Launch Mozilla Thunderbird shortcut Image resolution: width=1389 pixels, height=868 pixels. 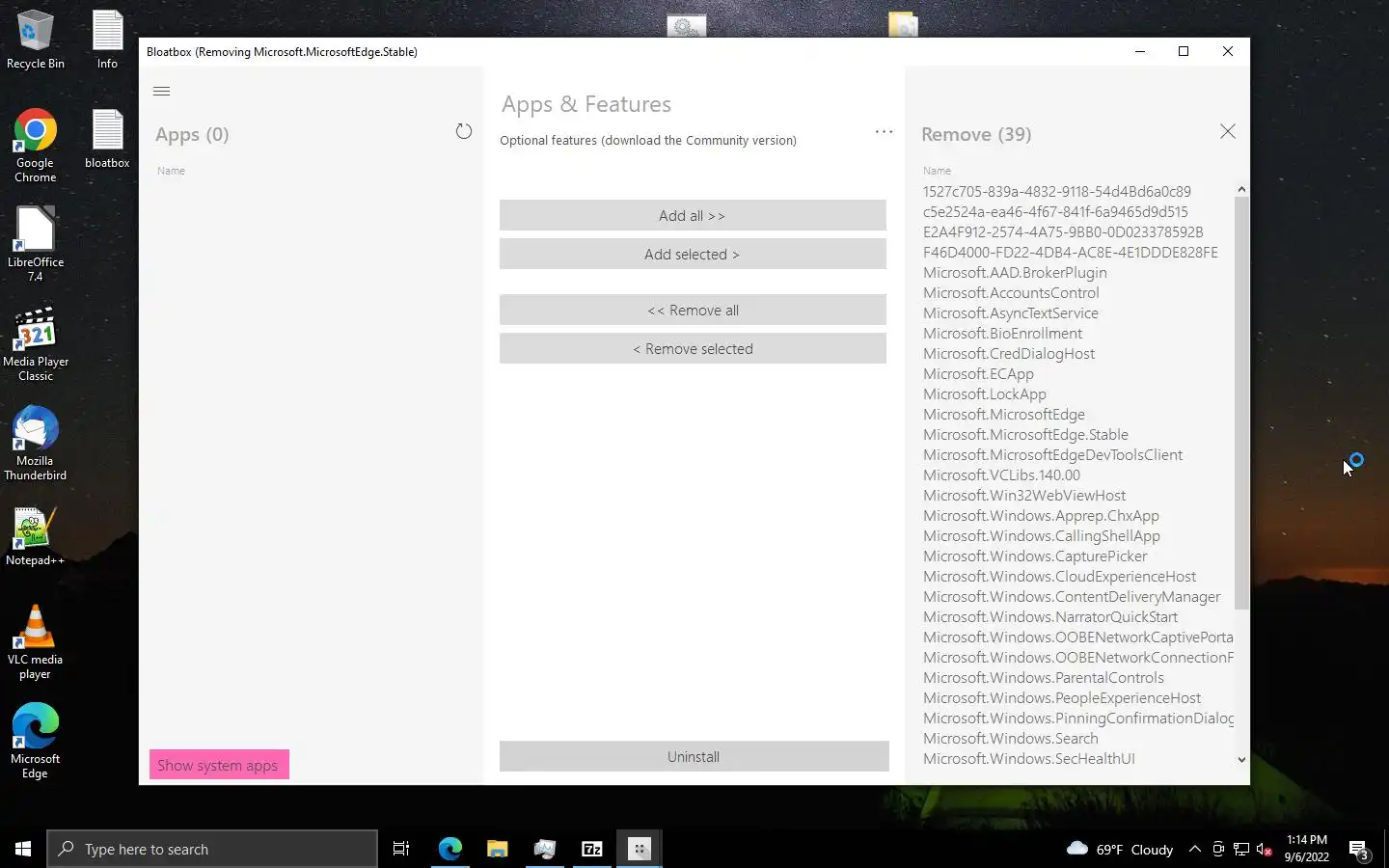[36, 443]
